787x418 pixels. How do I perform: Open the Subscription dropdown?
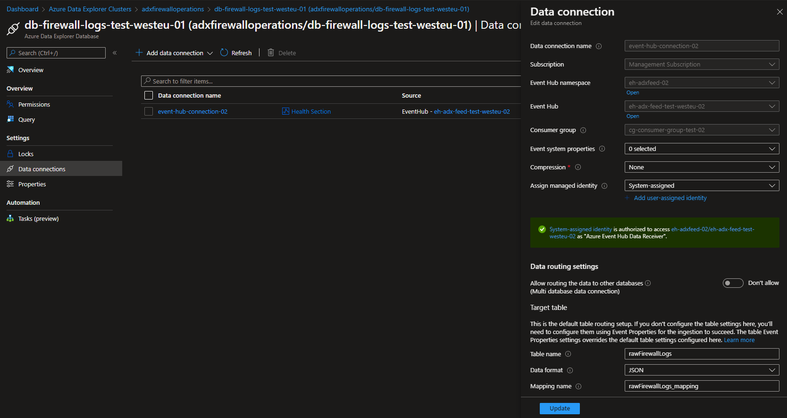point(702,64)
